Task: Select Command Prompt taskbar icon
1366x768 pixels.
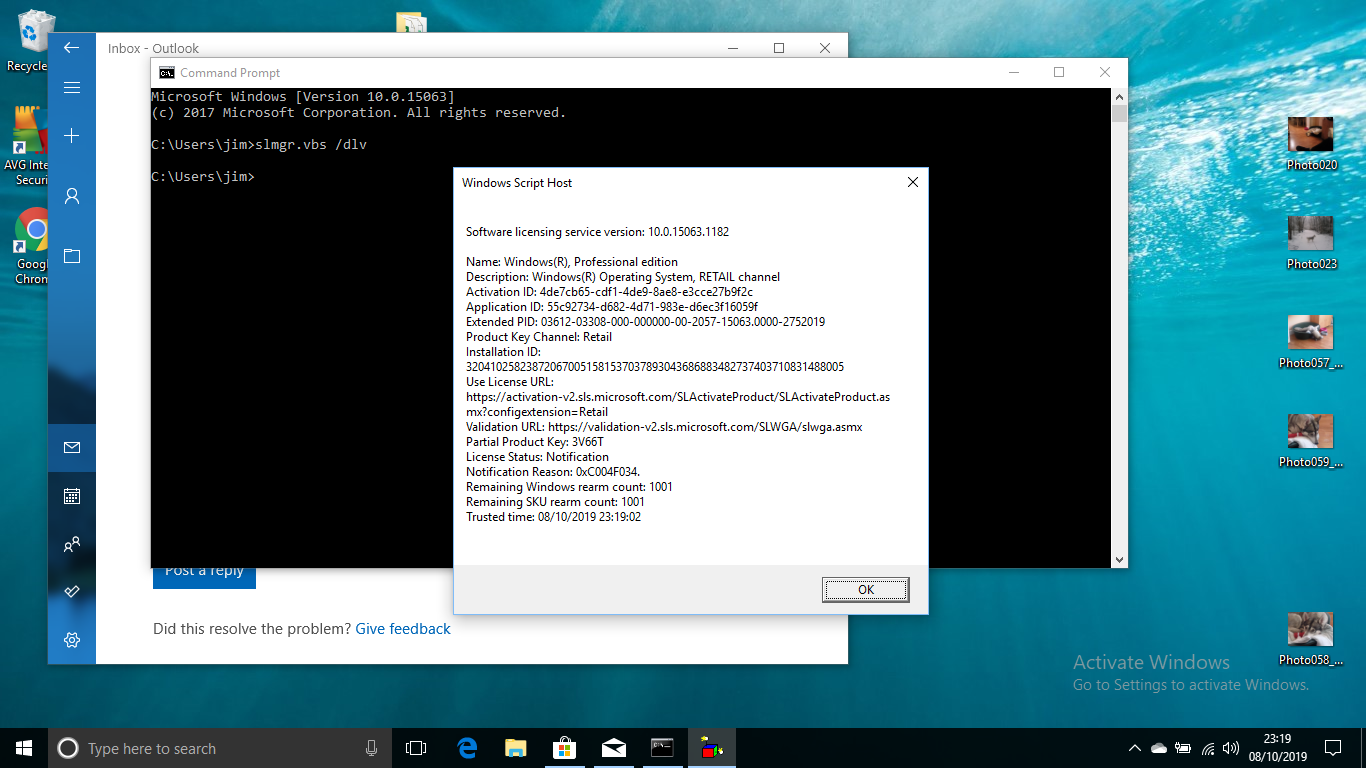Action: coord(662,748)
